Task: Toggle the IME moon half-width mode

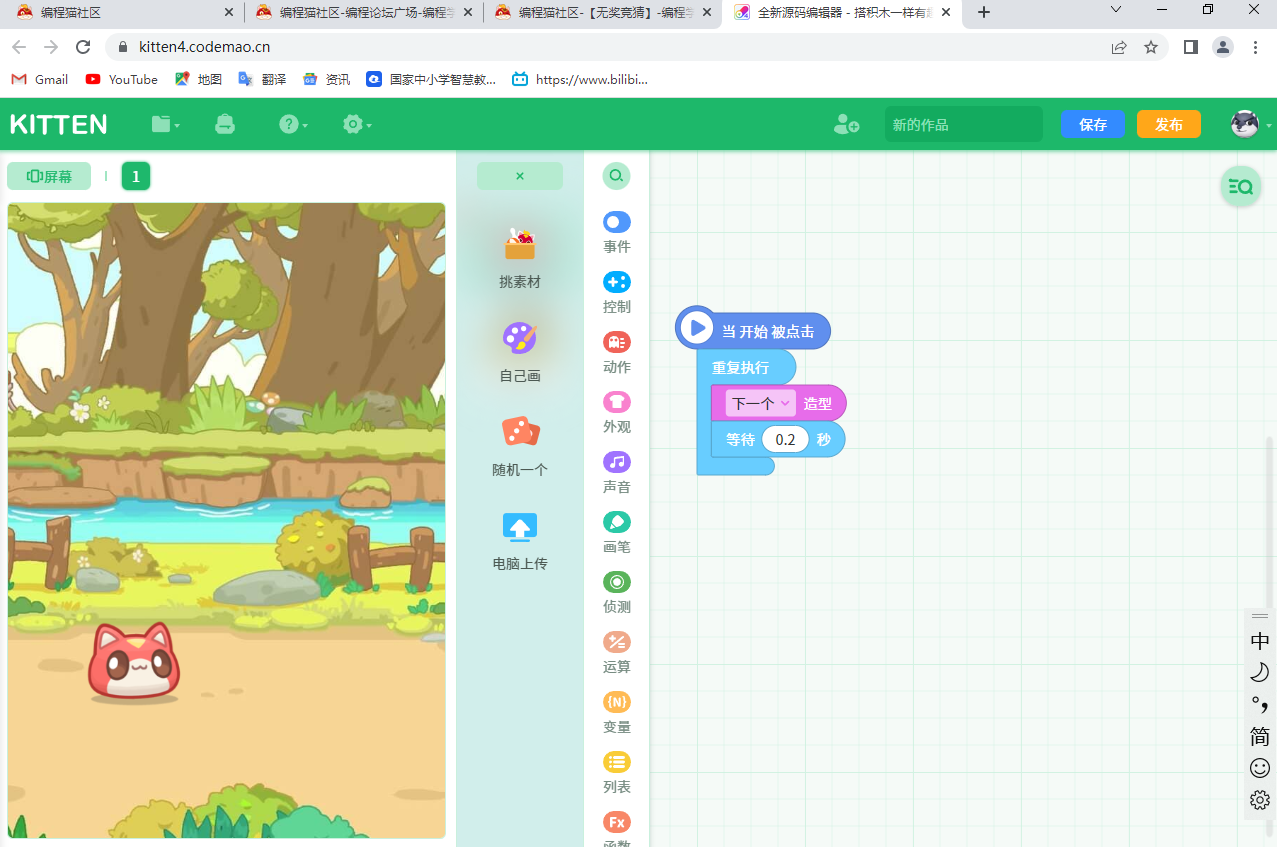Action: click(1260, 672)
